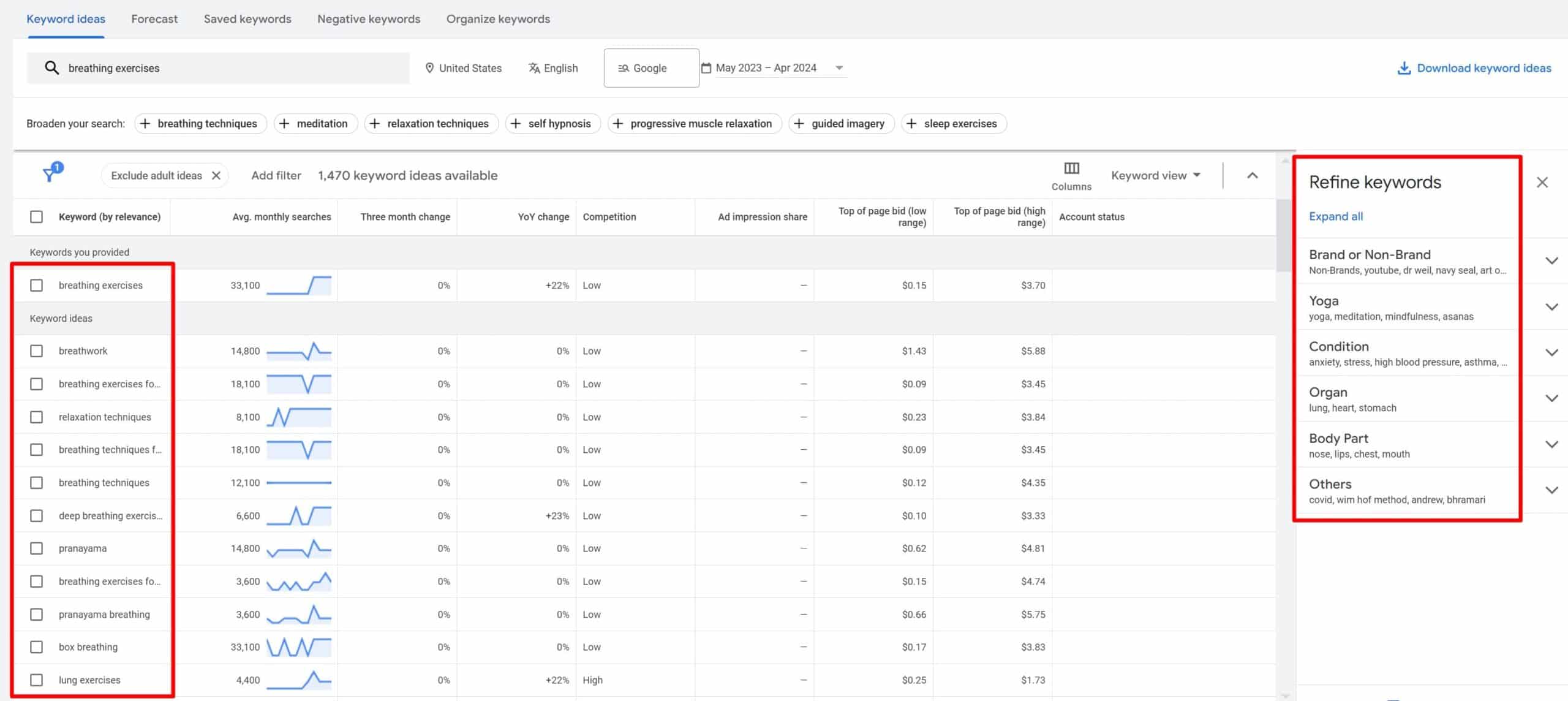
Task: Remove the Exclude adult ideas filter
Action: point(216,175)
